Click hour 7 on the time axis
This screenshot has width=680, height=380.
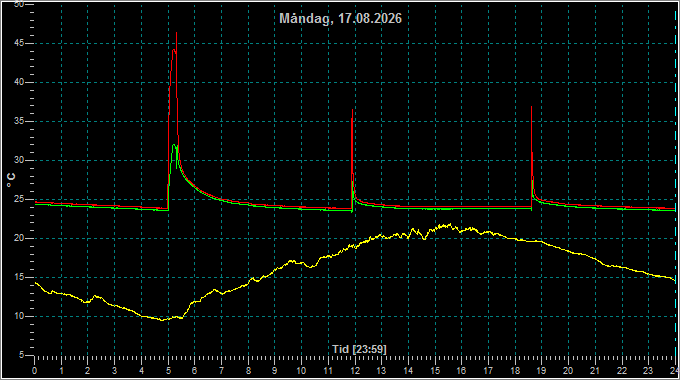click(x=221, y=371)
